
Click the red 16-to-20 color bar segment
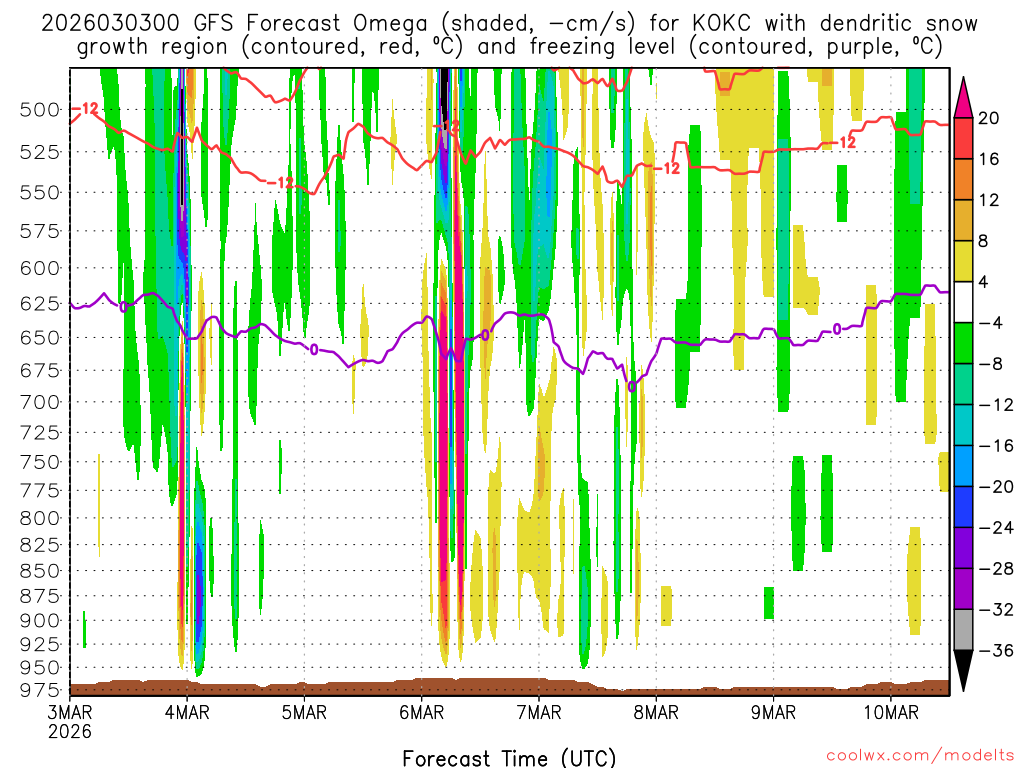963,138
